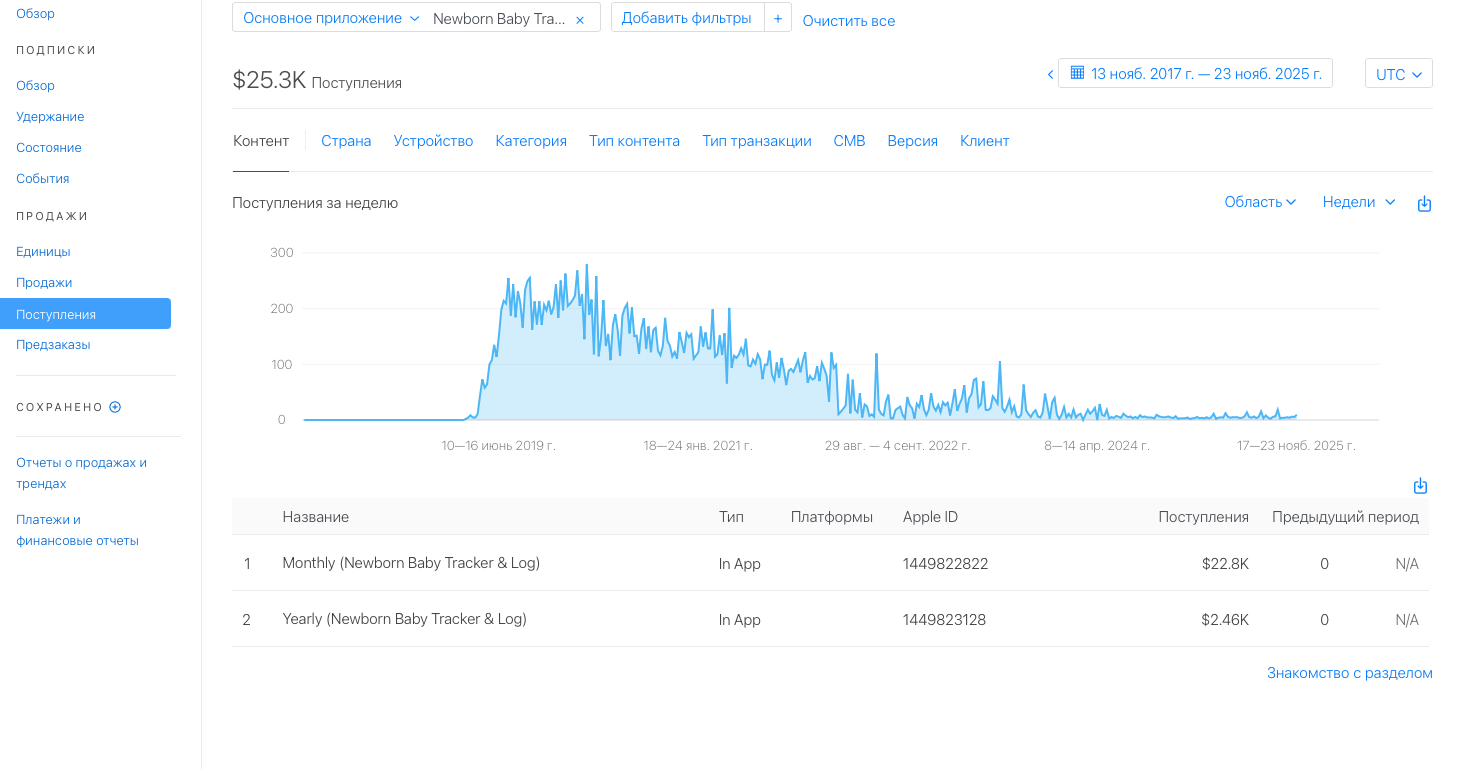Click the Платформы column header
Viewport: 1468px width, 769px height.
tap(832, 517)
